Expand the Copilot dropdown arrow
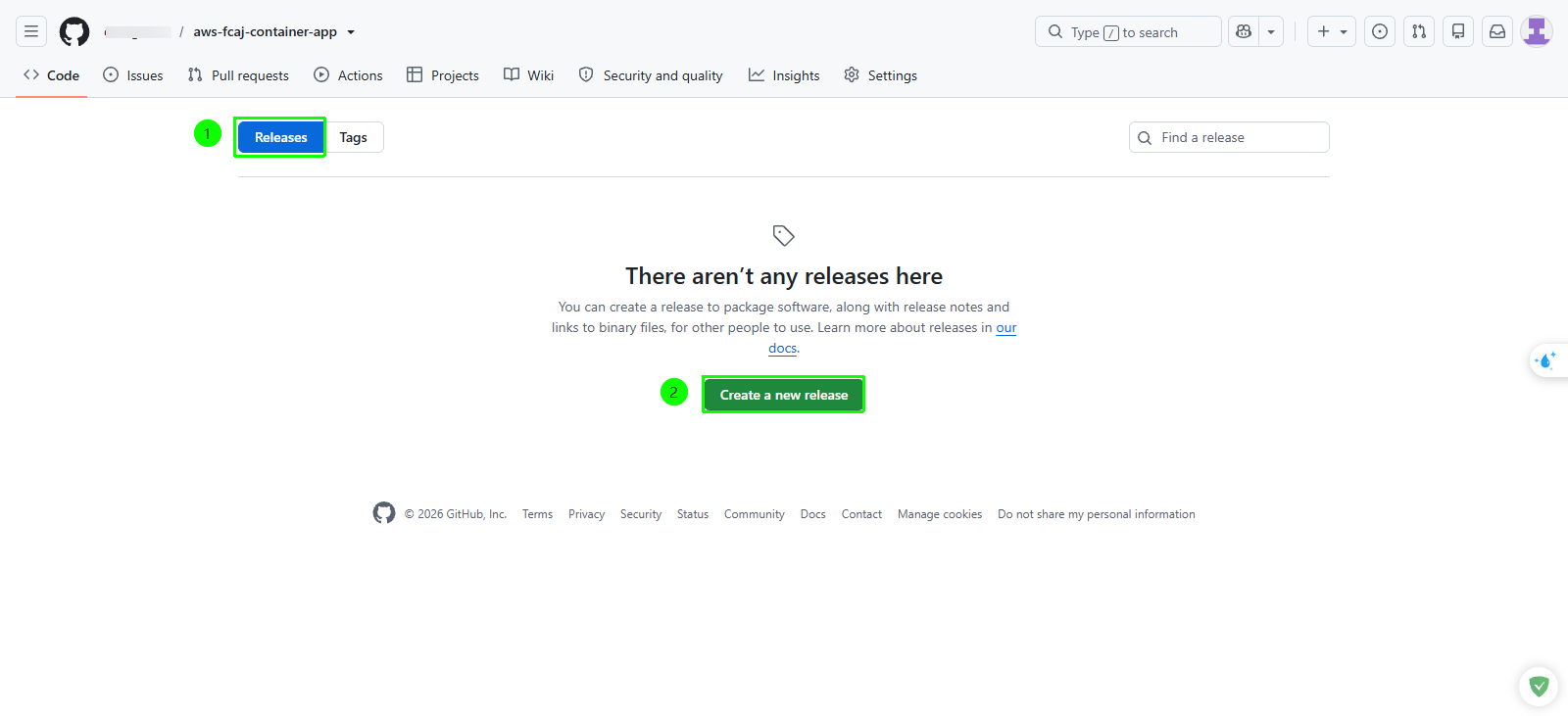The height and width of the screenshot is (716, 1568). click(1271, 31)
